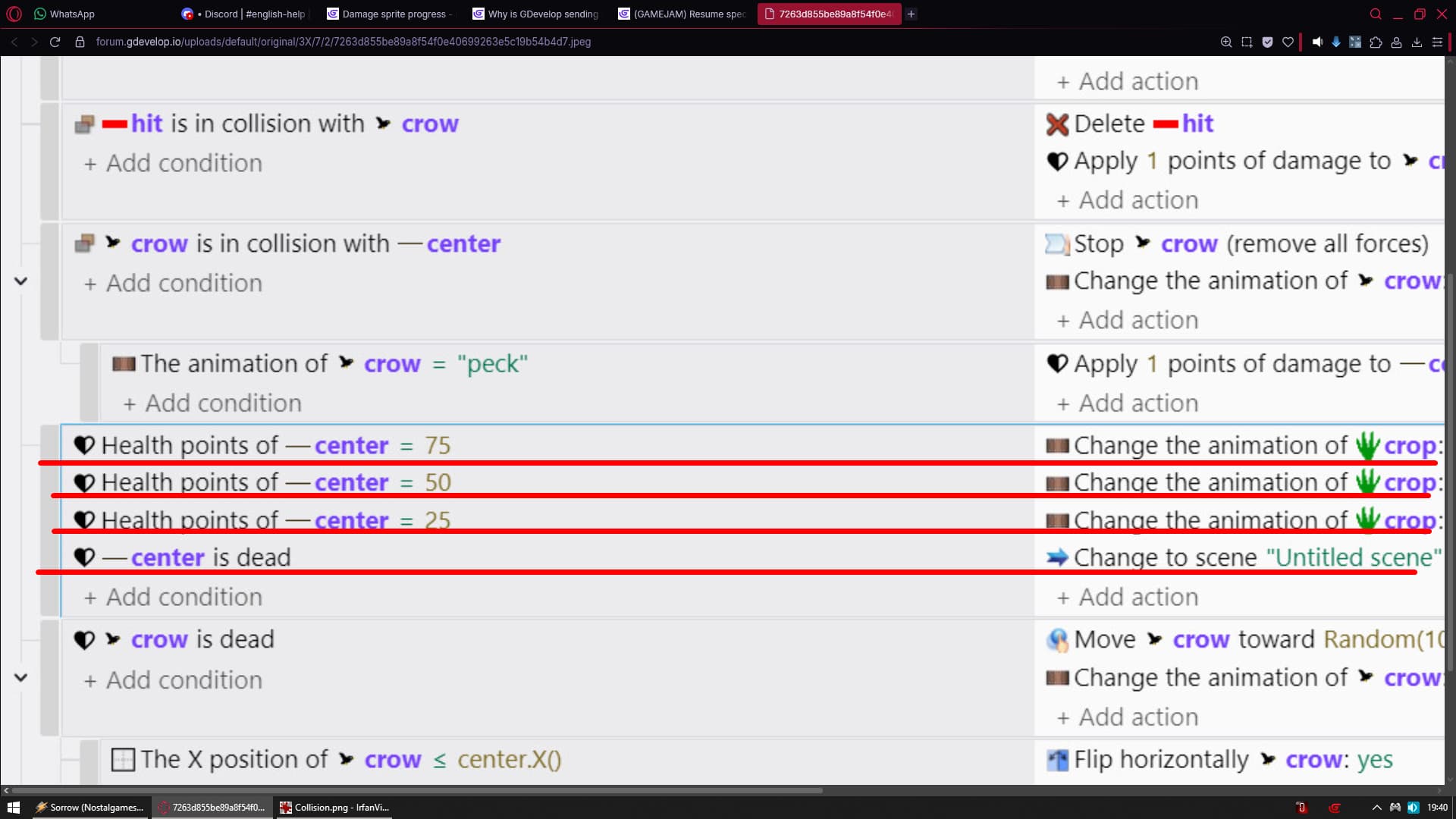
Task: Open the browser zoom magnifier icon
Action: [1226, 42]
